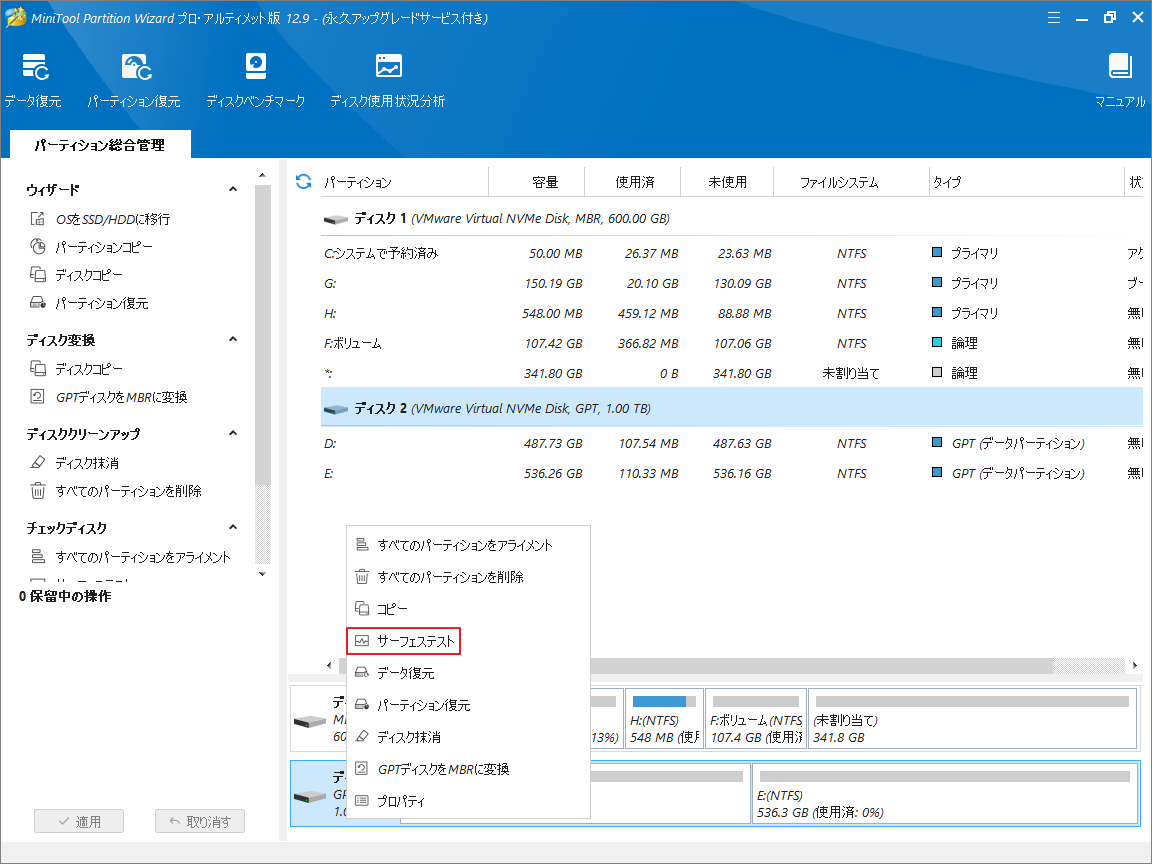Screen dimensions: 1152x864
Task: Choose すべてのパーティションを削除 from context menu
Action: click(x=468, y=577)
